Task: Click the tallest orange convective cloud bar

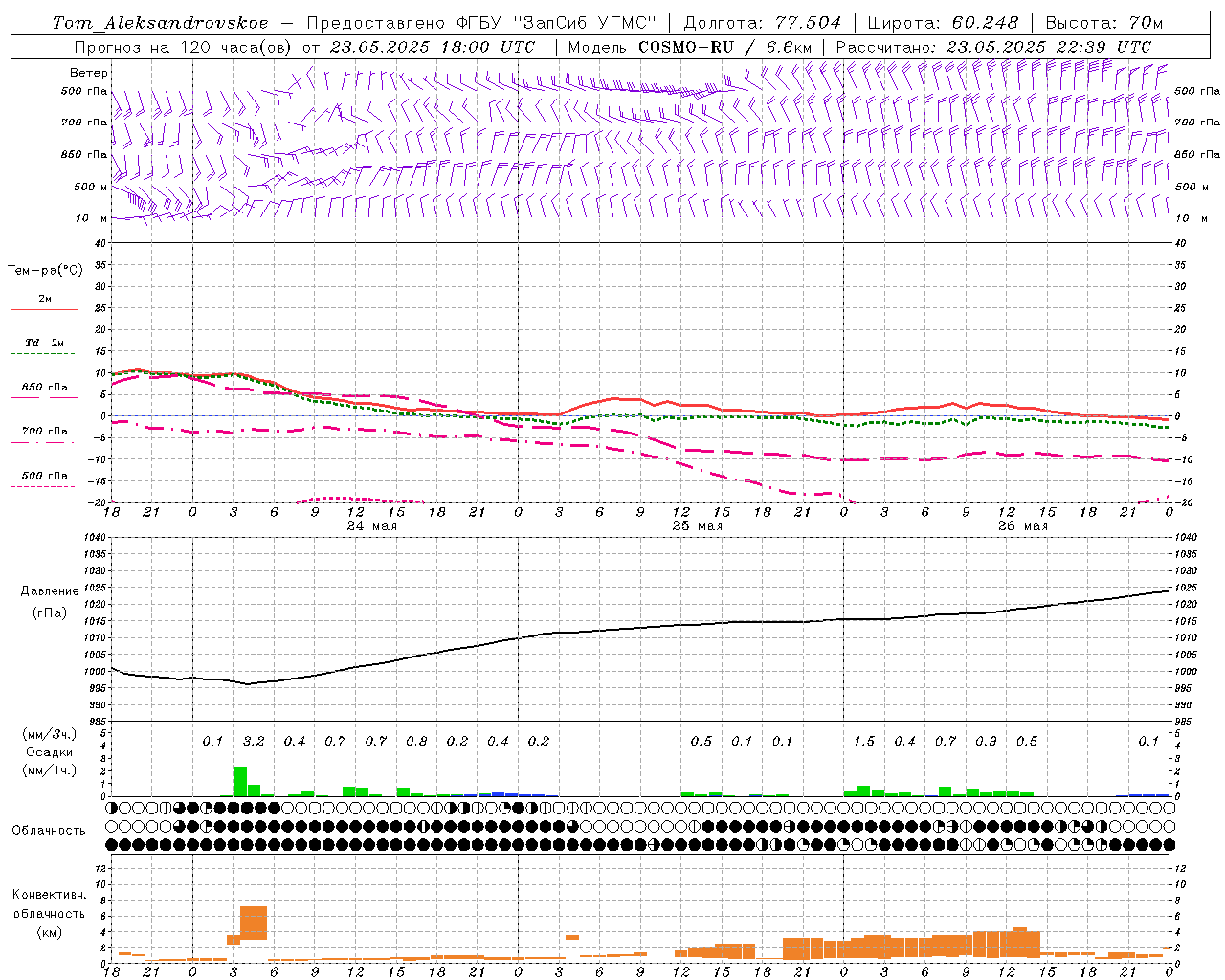Action: [x=254, y=923]
